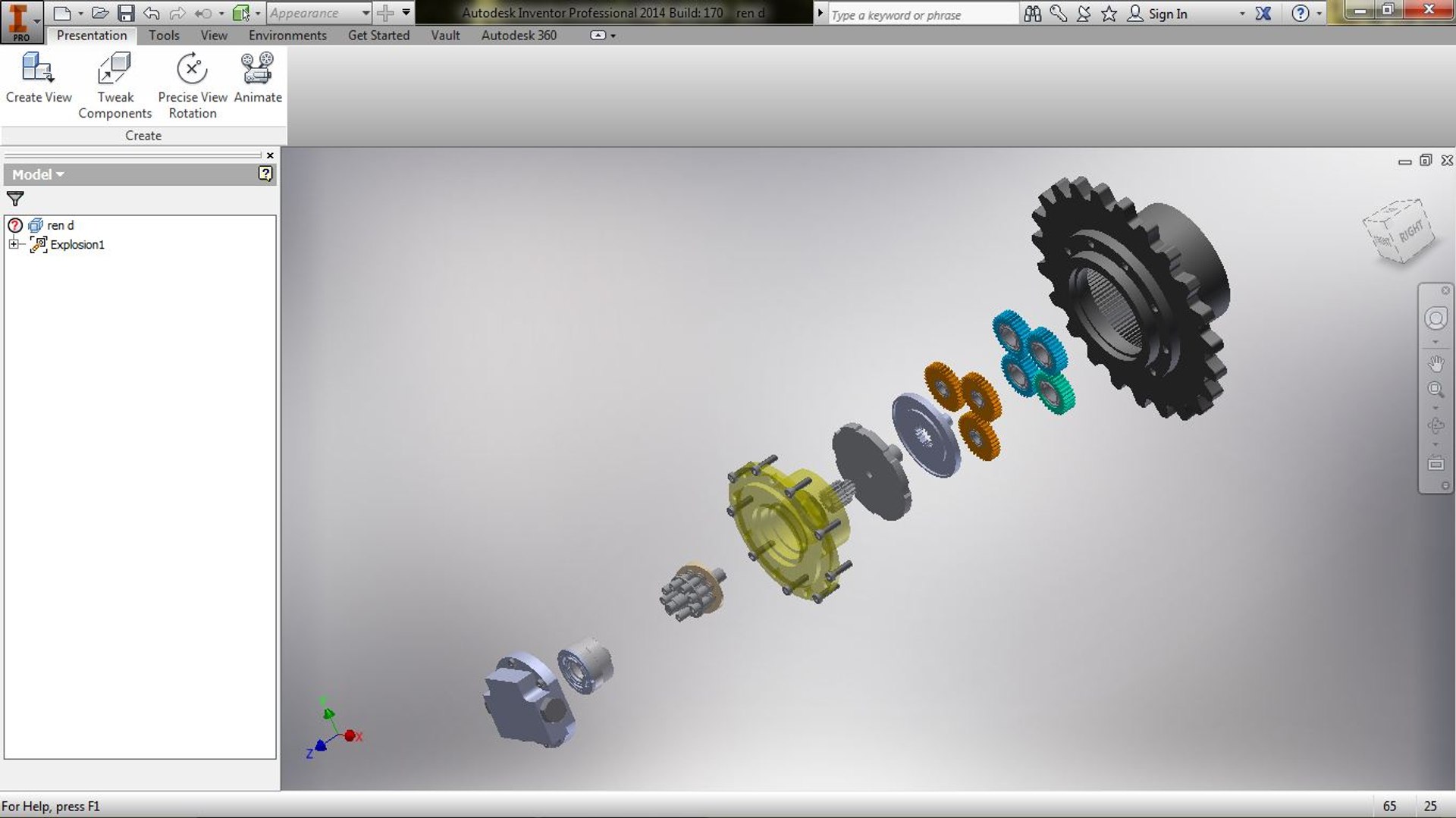The image size is (1456, 818).
Task: Click the Look At tool in navigation bar
Action: [1436, 463]
